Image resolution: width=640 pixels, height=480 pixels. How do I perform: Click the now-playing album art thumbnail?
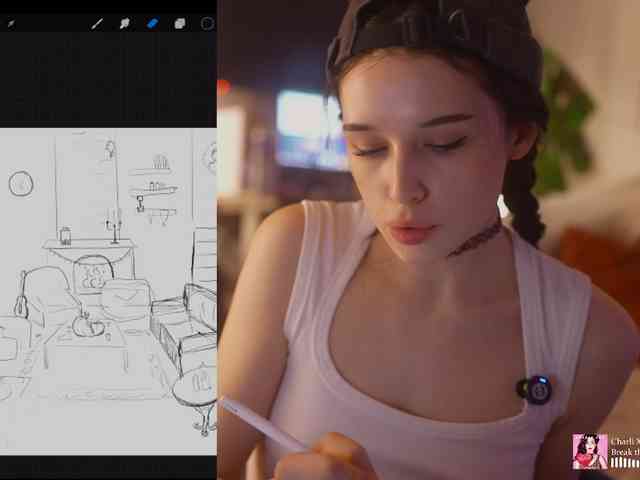589,451
